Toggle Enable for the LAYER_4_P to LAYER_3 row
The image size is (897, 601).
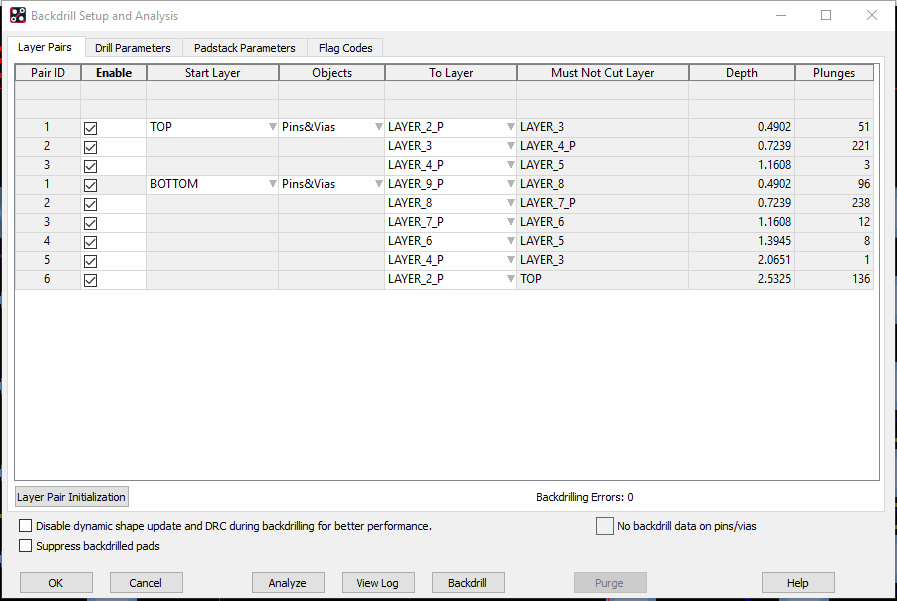pos(90,261)
